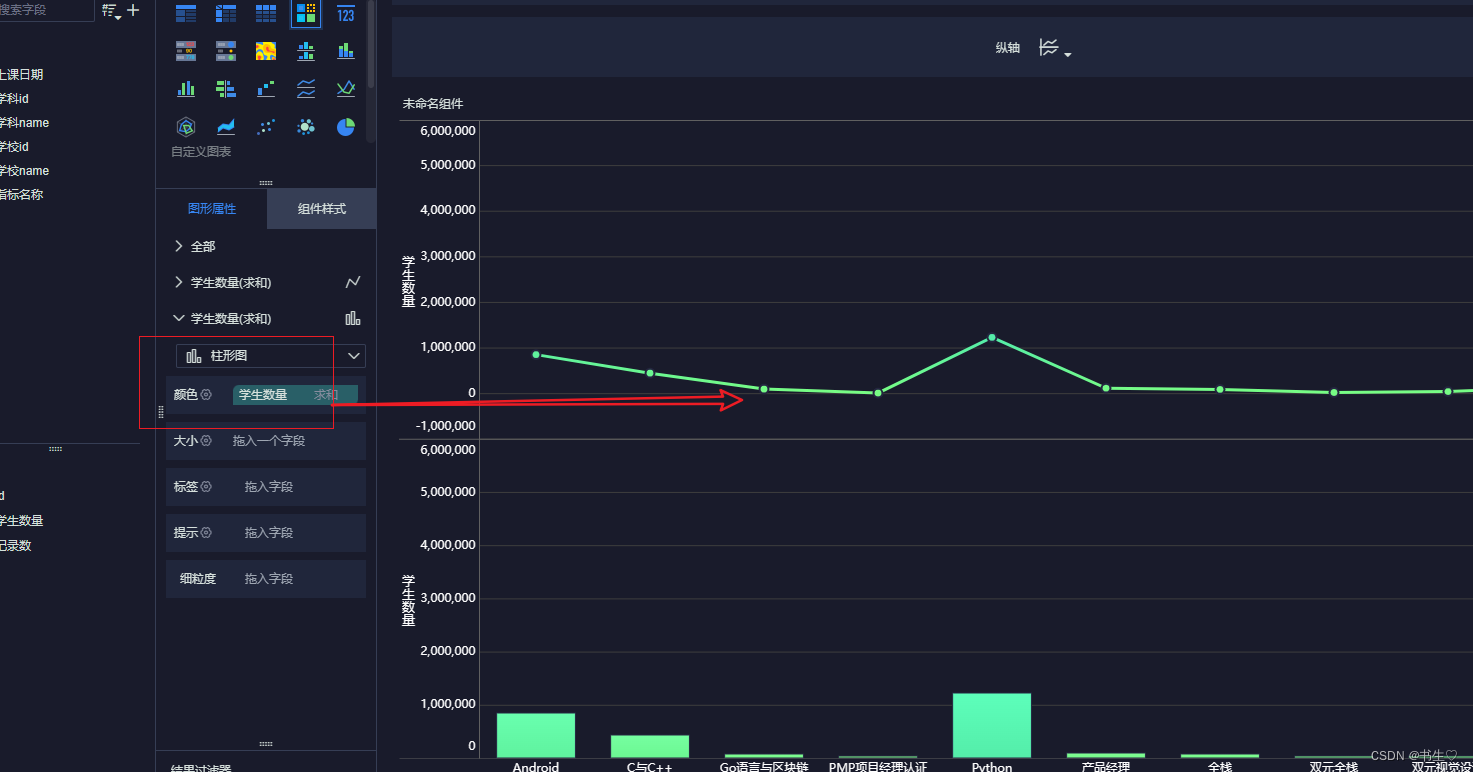Click the 未命名组件 component title
This screenshot has height=772, width=1473.
[x=433, y=104]
